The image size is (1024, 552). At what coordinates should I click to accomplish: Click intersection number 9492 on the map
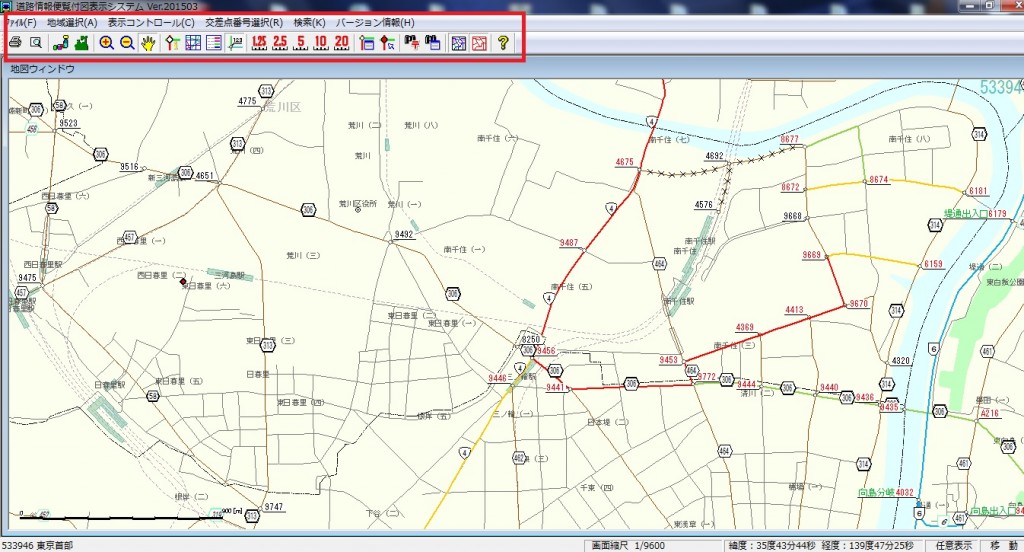pos(404,235)
